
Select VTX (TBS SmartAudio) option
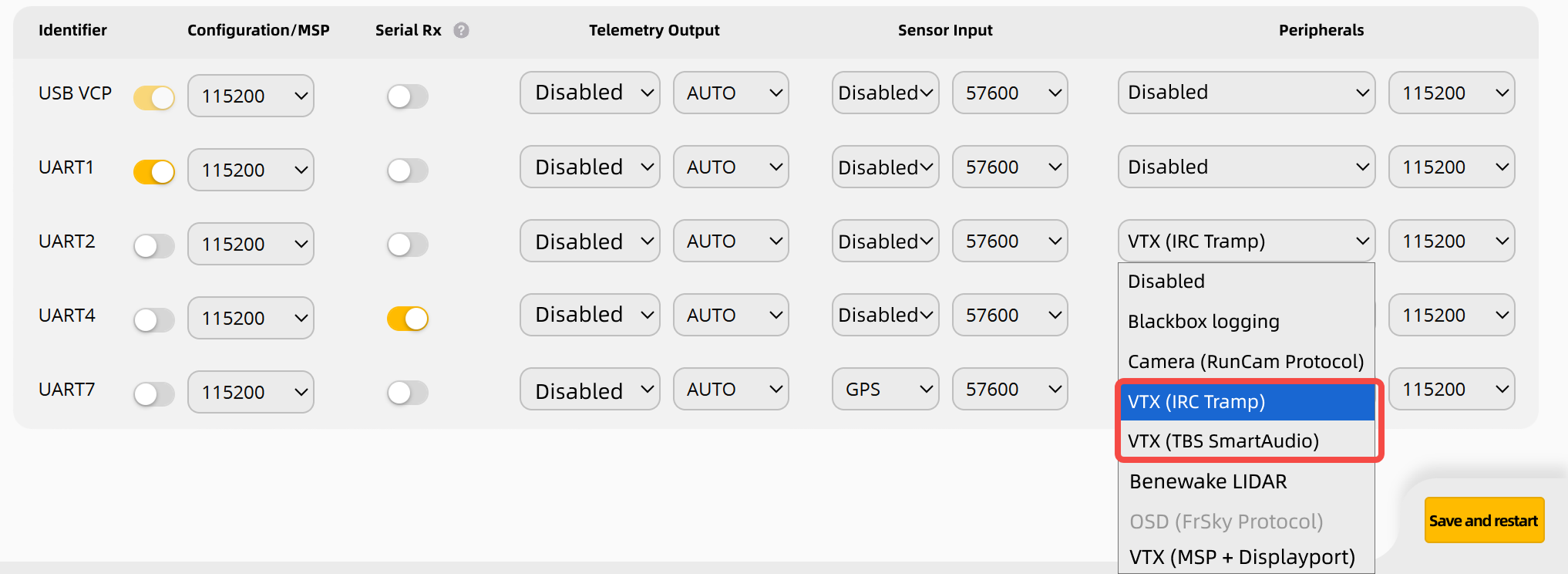click(x=1223, y=441)
